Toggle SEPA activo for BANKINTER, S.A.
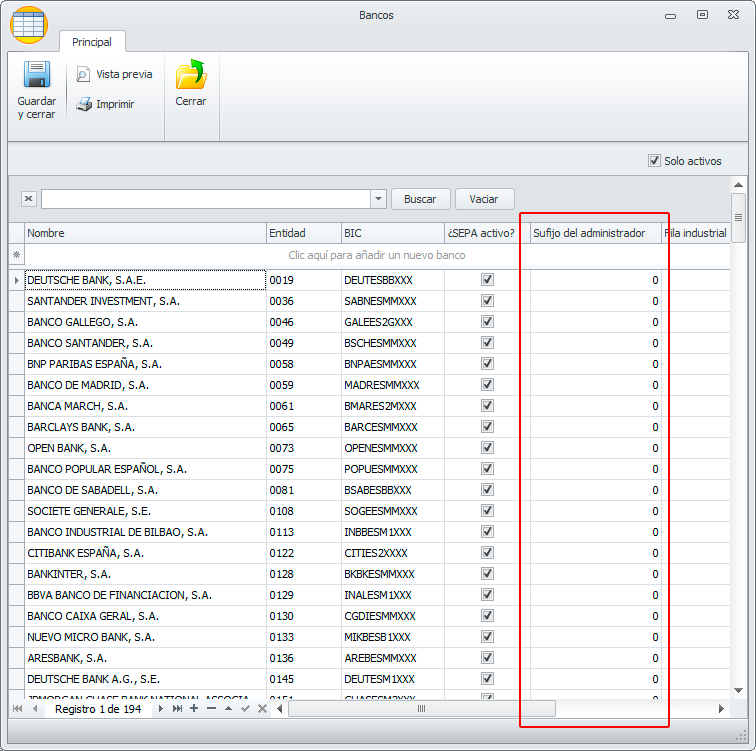The image size is (756, 751). [487, 574]
